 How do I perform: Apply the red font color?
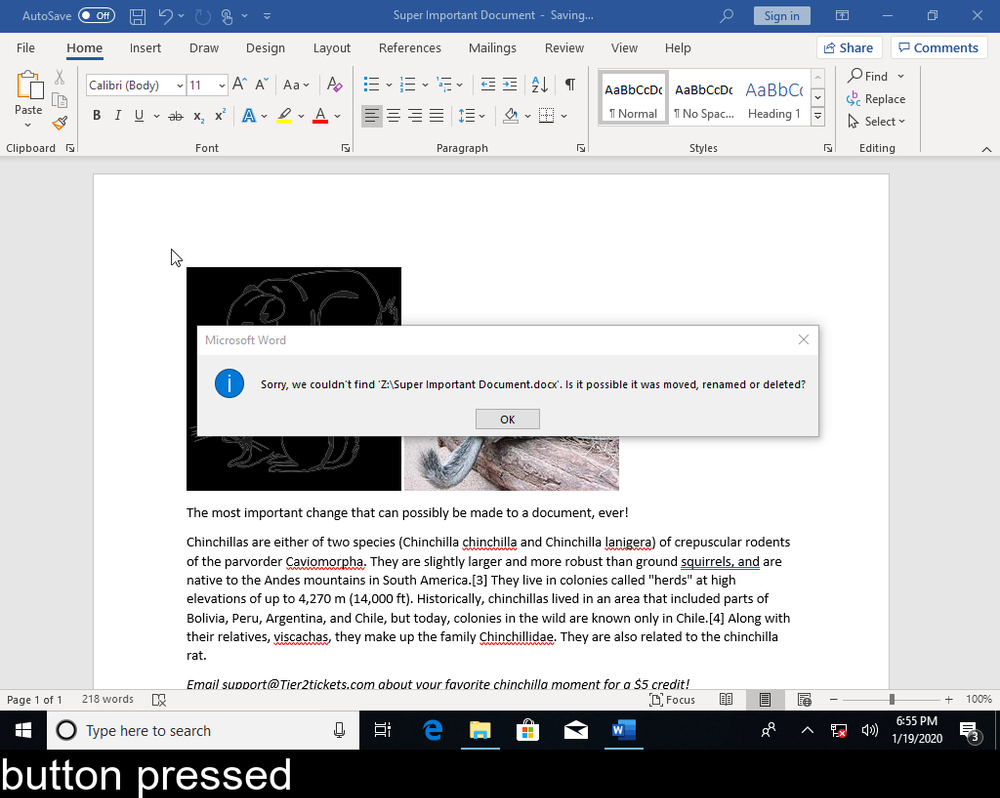321,115
